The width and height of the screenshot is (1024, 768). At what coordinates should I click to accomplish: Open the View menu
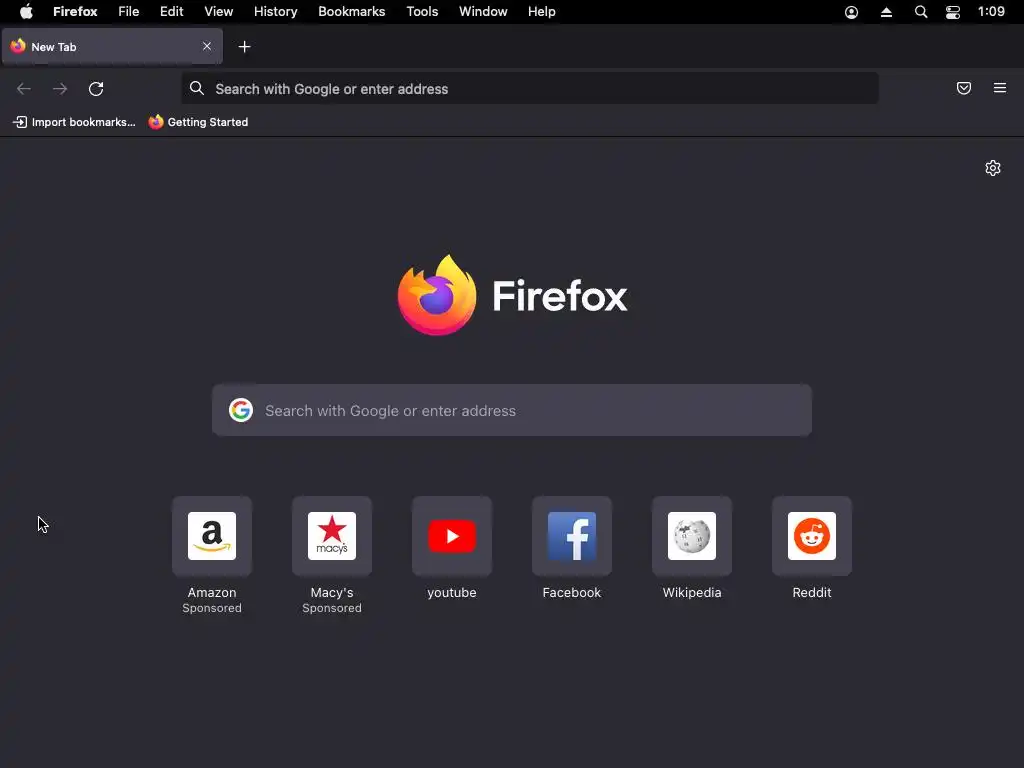[x=218, y=12]
